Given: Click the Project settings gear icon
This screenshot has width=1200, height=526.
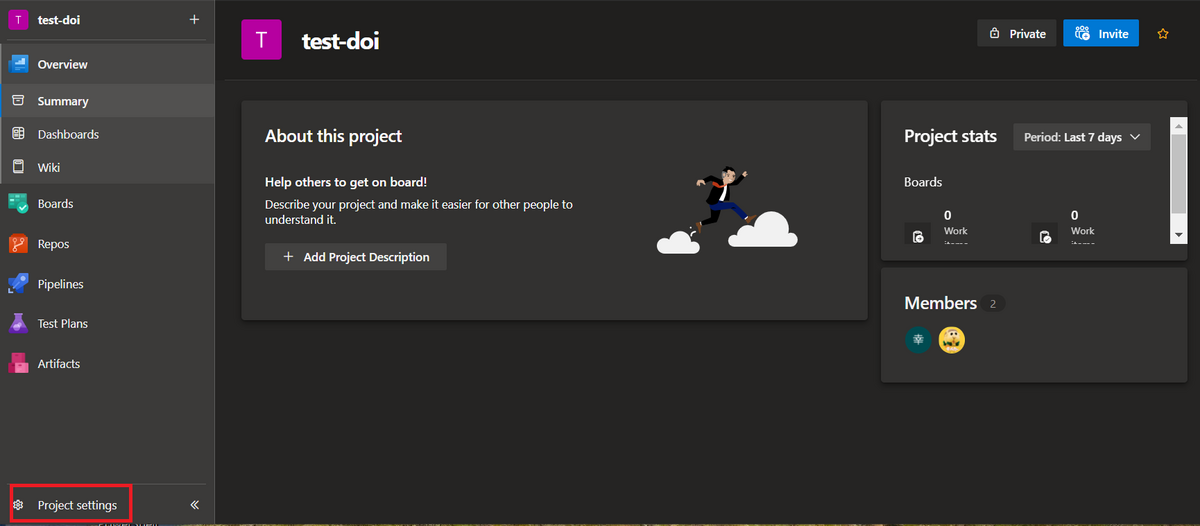Looking at the screenshot, I should 18,505.
